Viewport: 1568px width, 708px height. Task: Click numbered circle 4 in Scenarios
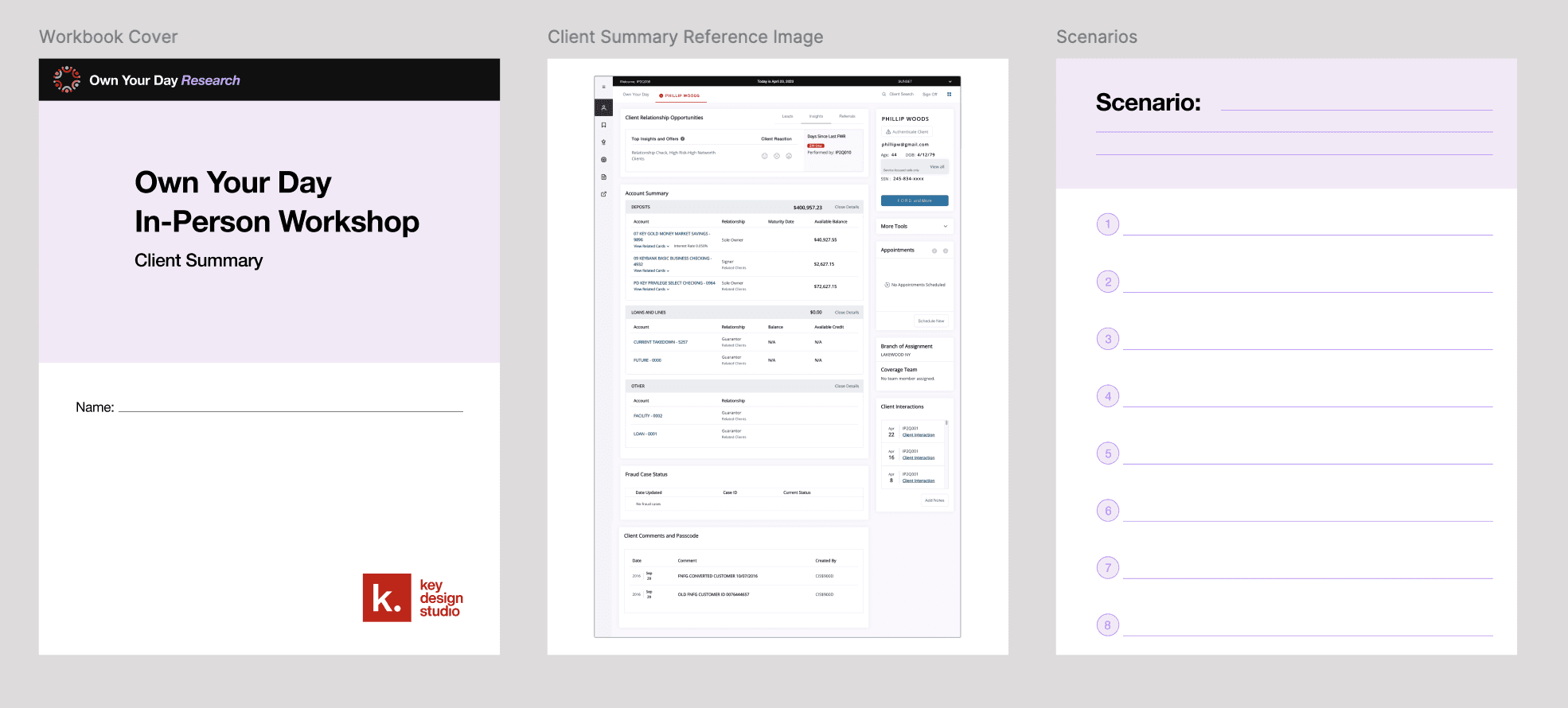1108,396
